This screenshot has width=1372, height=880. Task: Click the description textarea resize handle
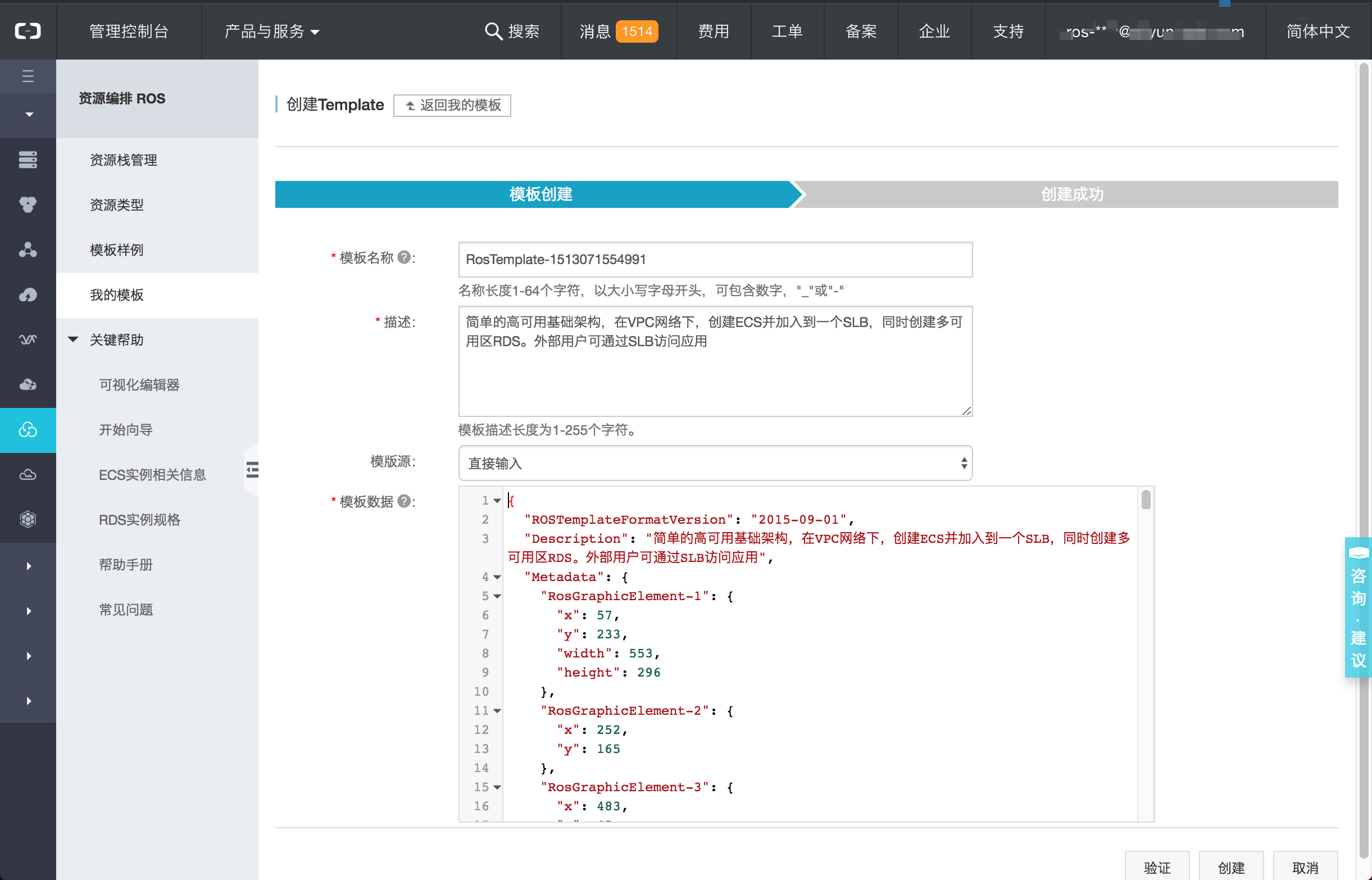point(966,411)
